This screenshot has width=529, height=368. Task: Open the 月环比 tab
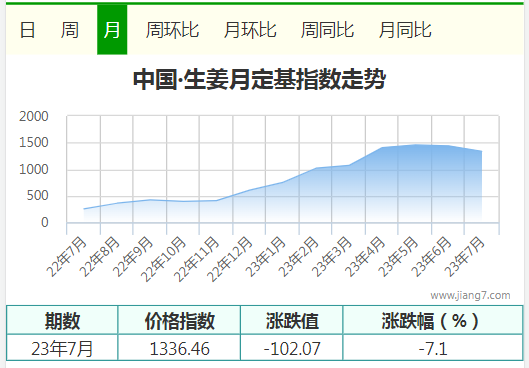[250, 30]
